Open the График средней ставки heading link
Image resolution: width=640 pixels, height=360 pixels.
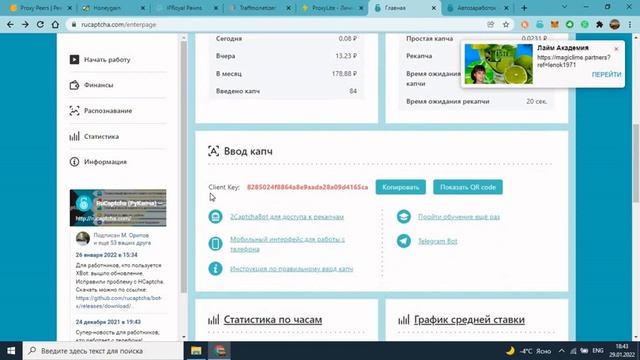pos(469,320)
